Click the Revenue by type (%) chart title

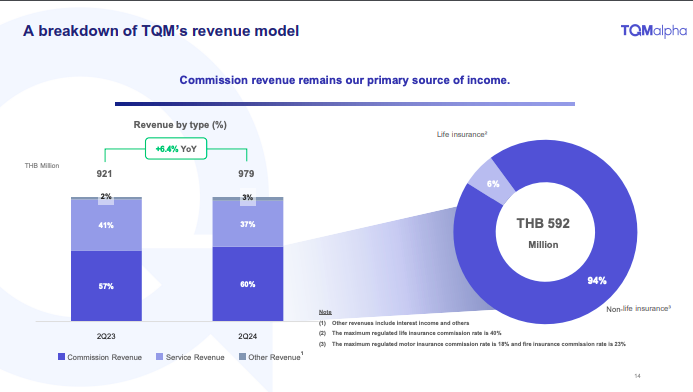tap(180, 125)
